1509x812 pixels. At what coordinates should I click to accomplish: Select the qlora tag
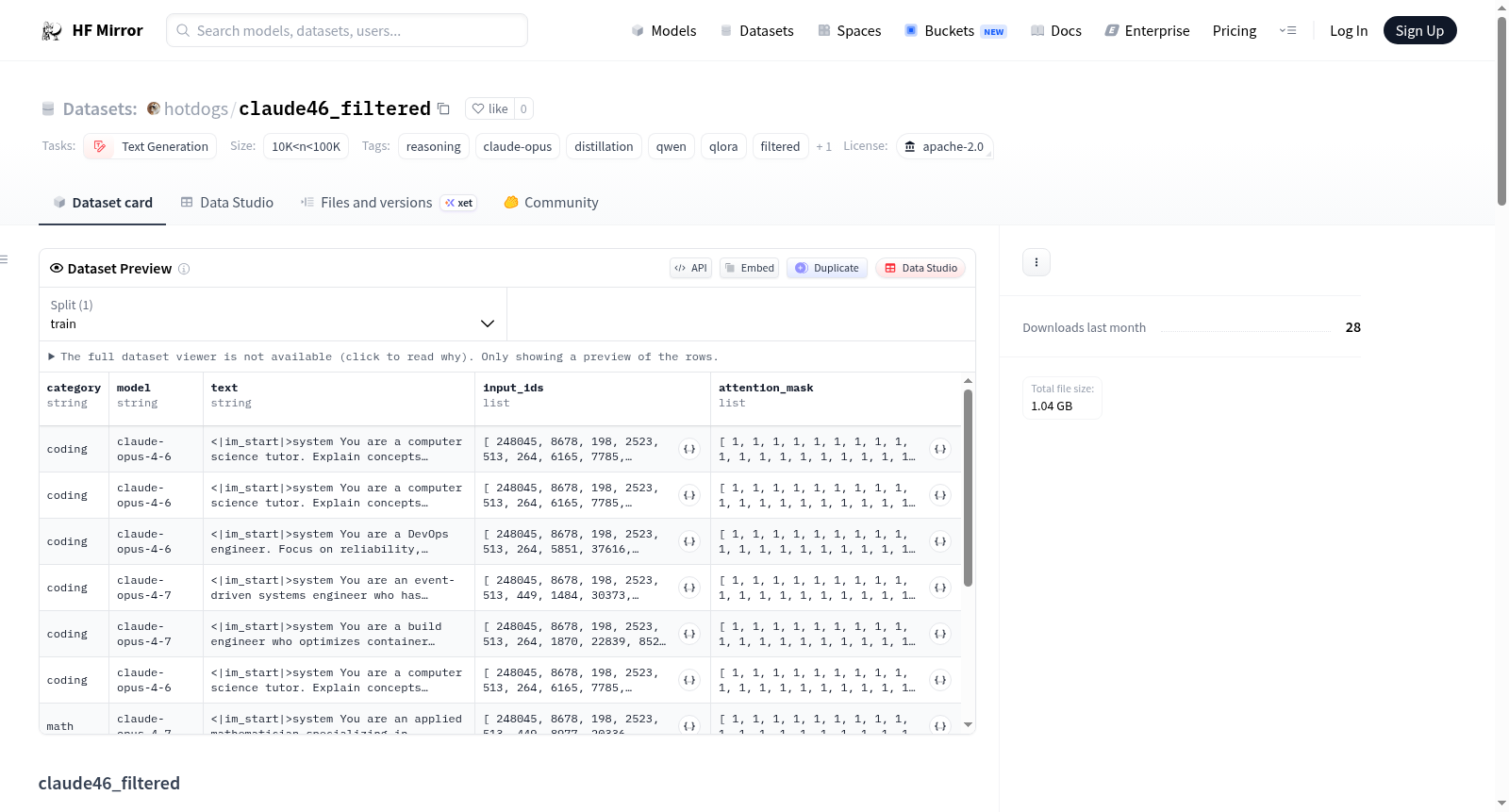click(x=723, y=146)
